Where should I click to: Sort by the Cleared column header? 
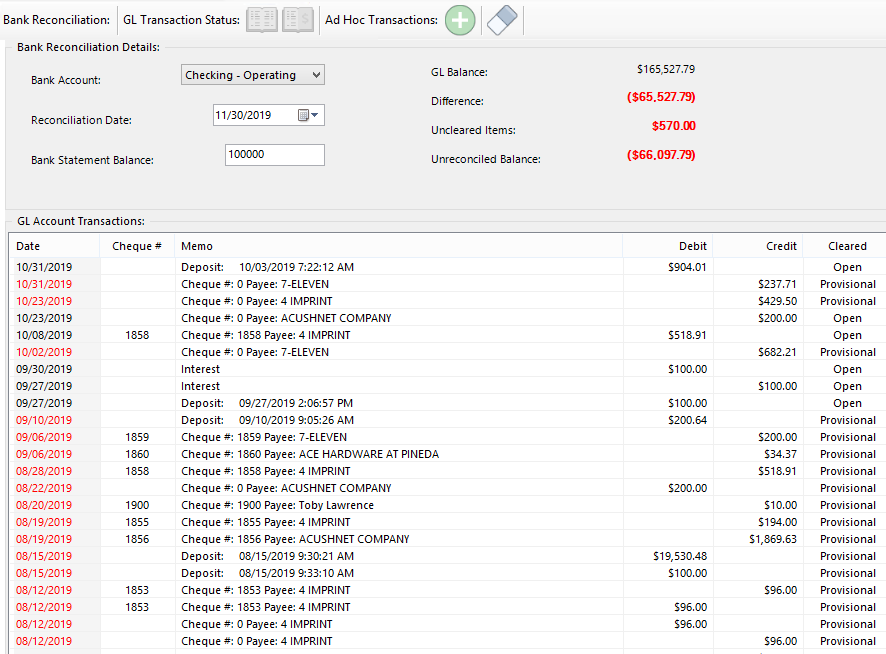coord(847,246)
